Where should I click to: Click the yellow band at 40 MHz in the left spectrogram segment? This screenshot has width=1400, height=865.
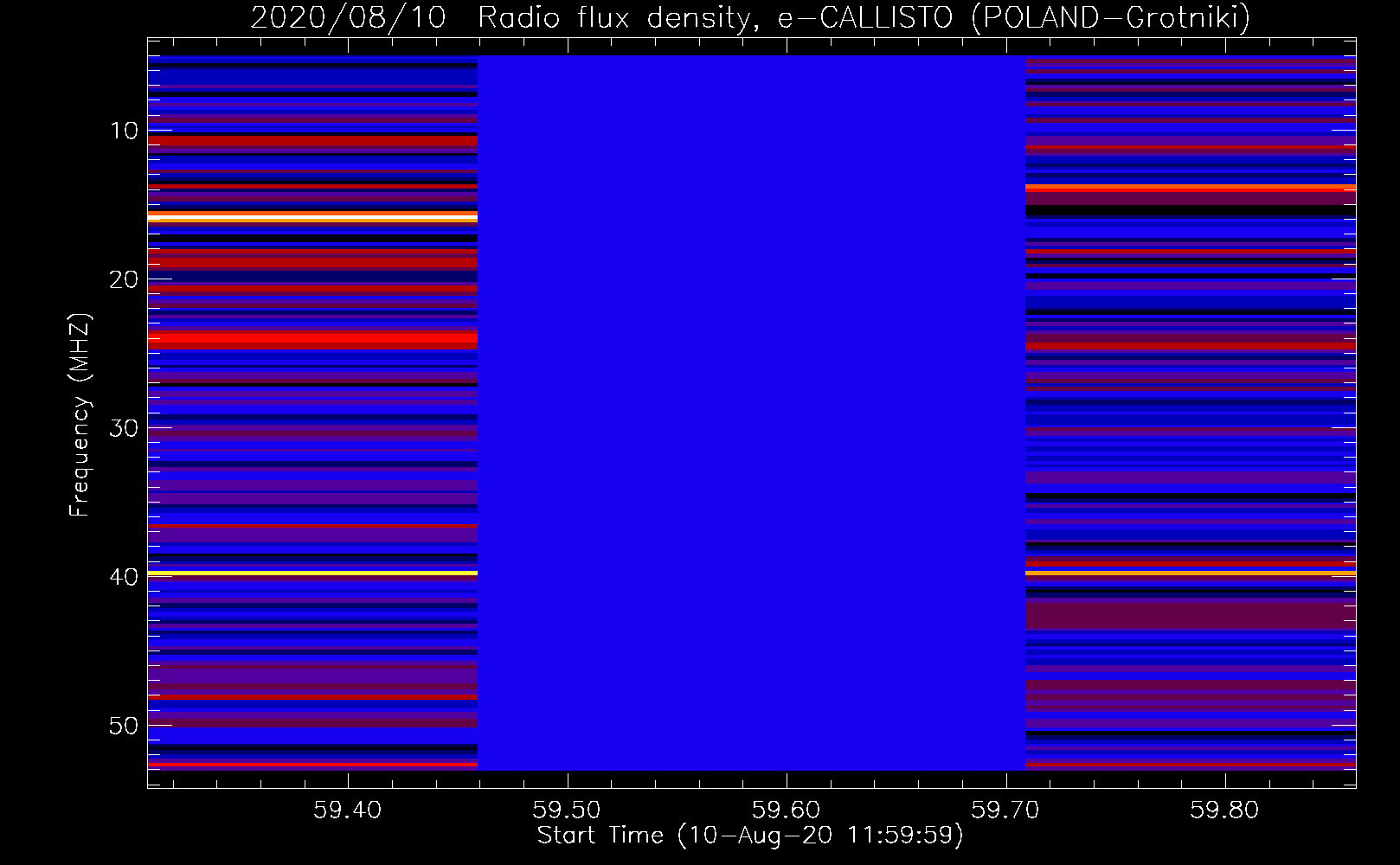tap(312, 573)
